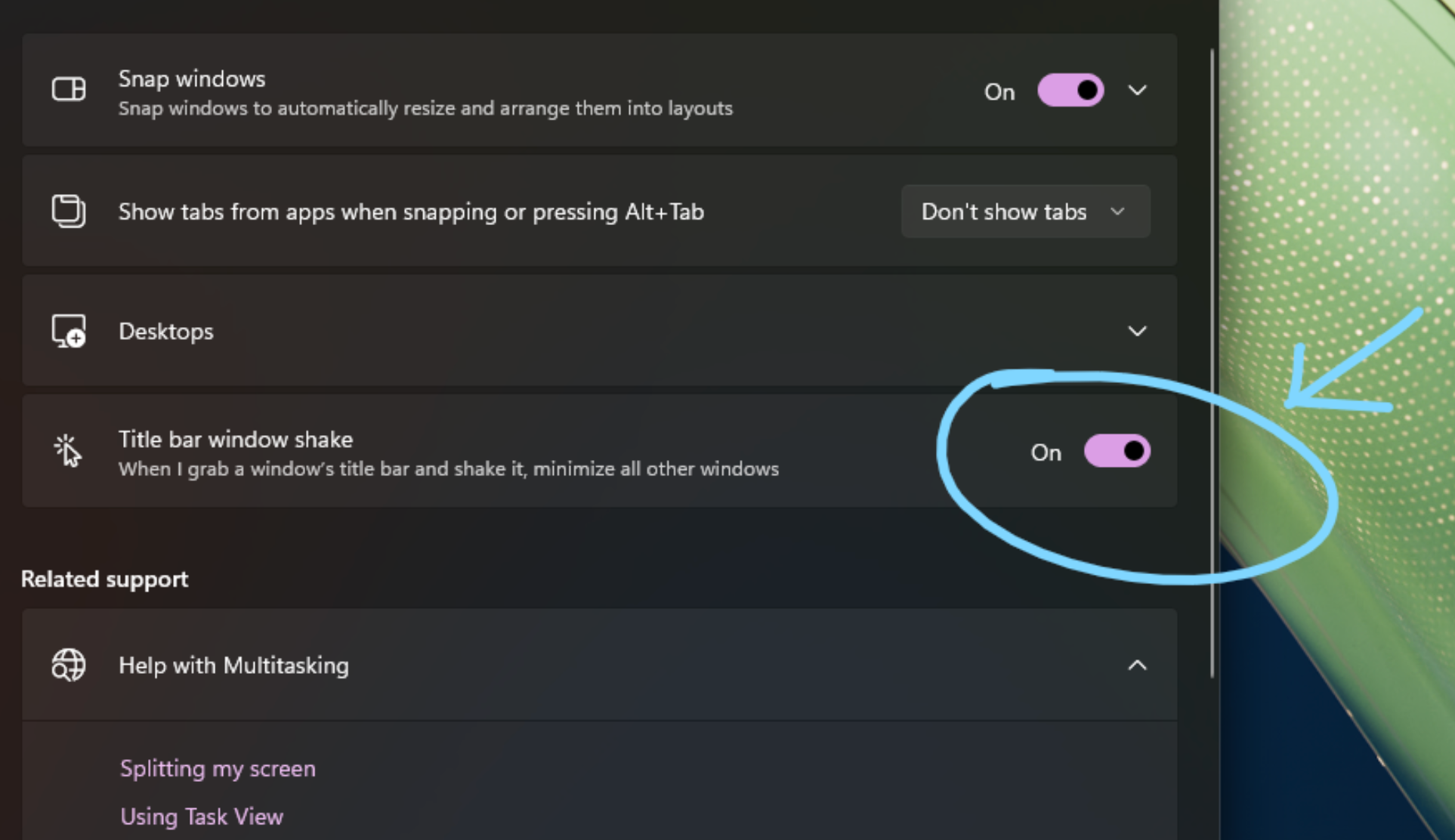Expand the Desktops section

coord(1138,331)
